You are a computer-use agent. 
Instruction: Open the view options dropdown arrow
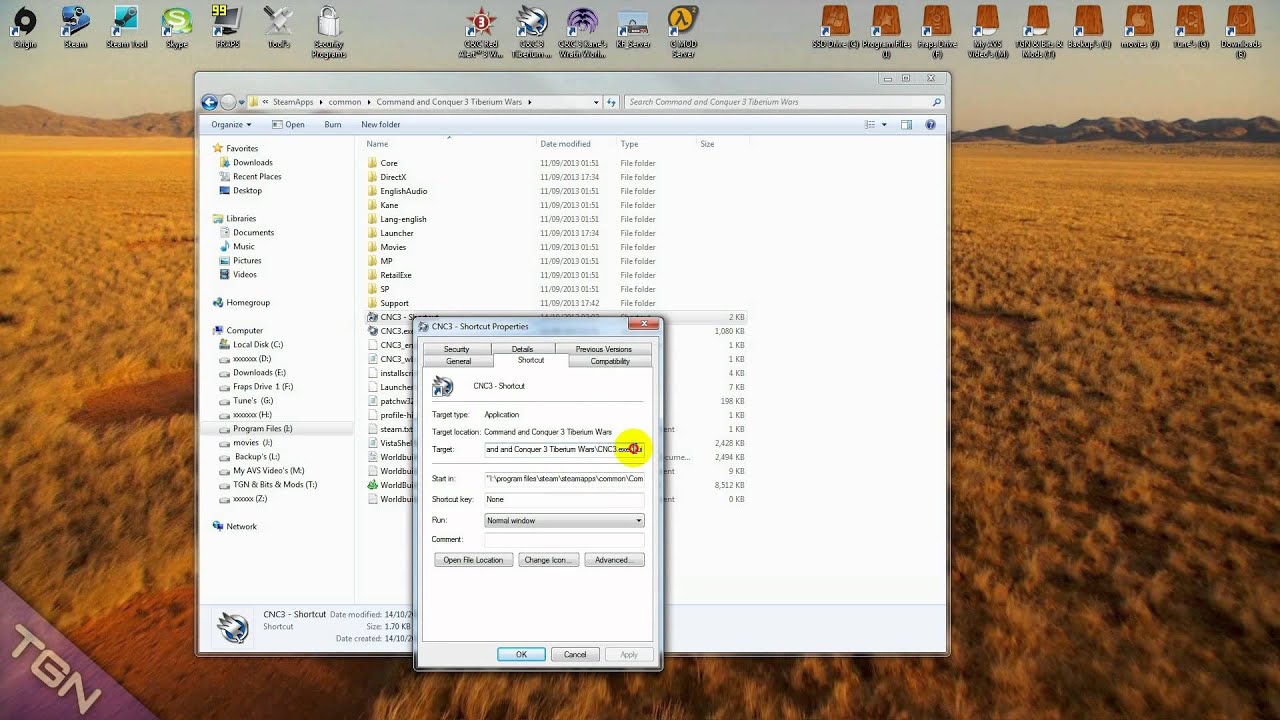(884, 125)
